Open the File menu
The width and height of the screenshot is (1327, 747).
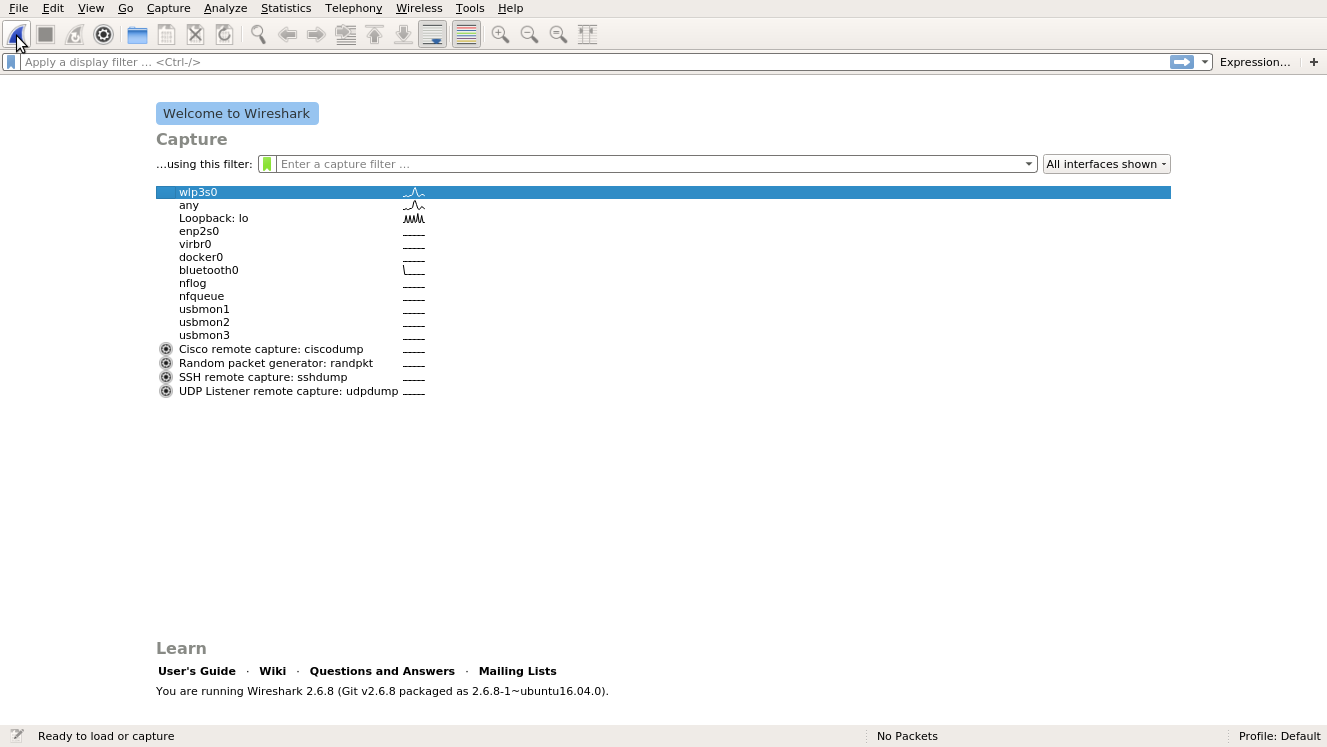tap(18, 8)
